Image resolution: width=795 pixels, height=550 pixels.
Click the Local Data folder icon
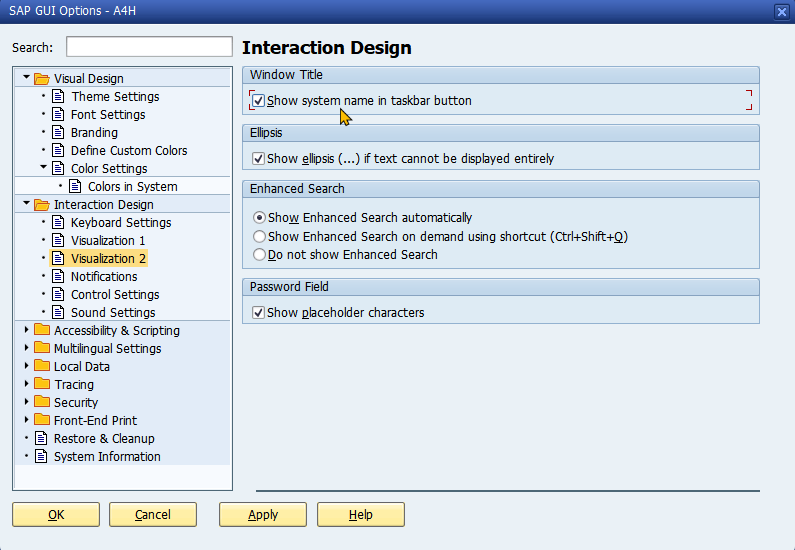click(42, 366)
